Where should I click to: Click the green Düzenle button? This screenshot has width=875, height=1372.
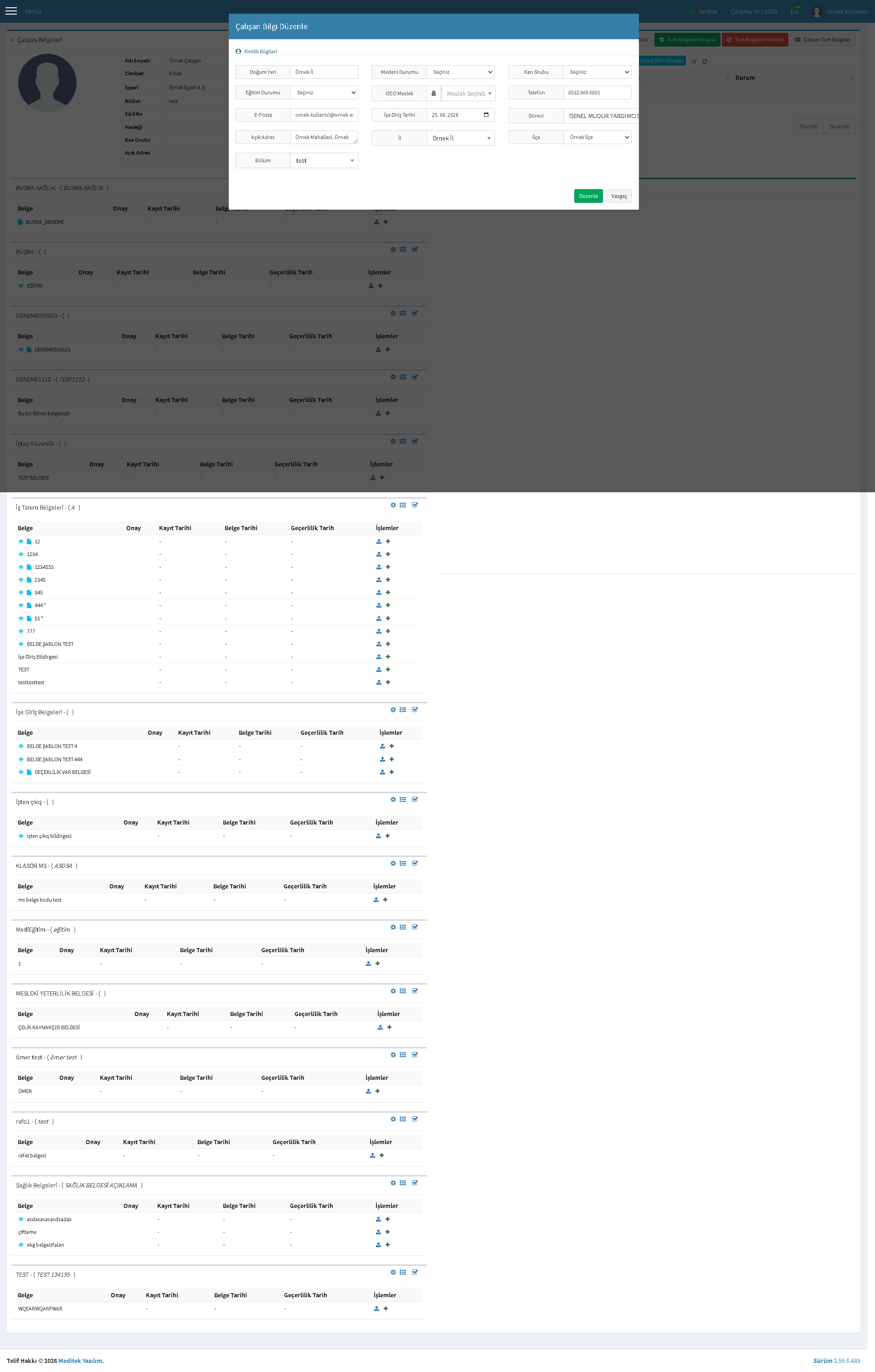[x=588, y=196]
